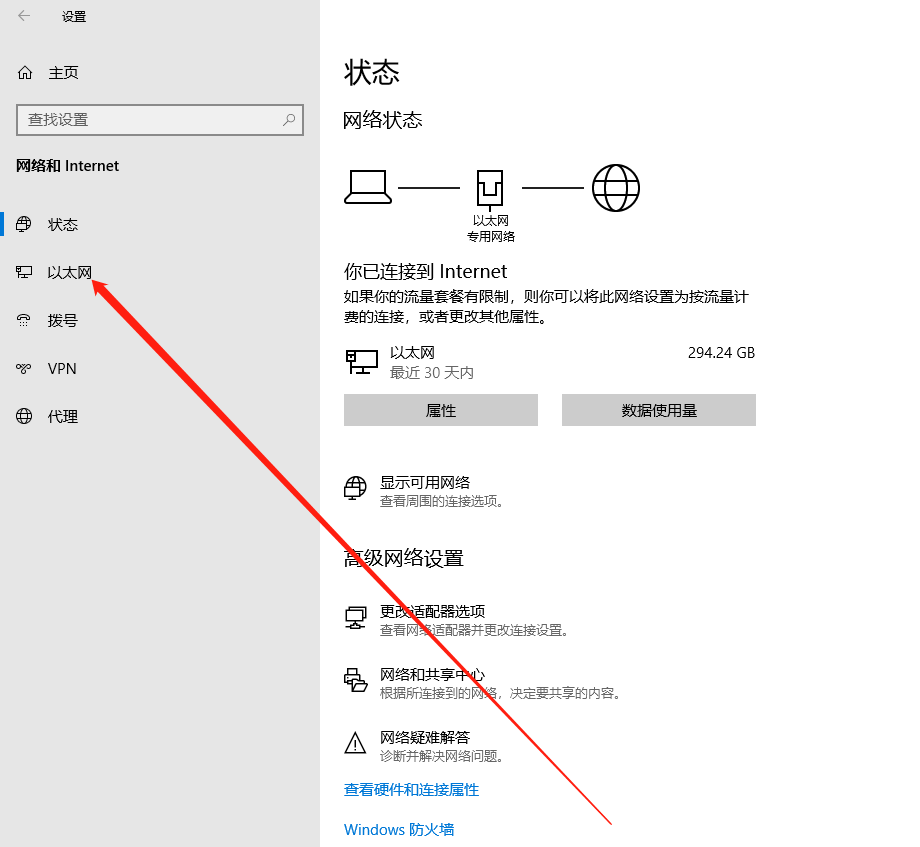Open 更改适配器选项

(x=432, y=611)
